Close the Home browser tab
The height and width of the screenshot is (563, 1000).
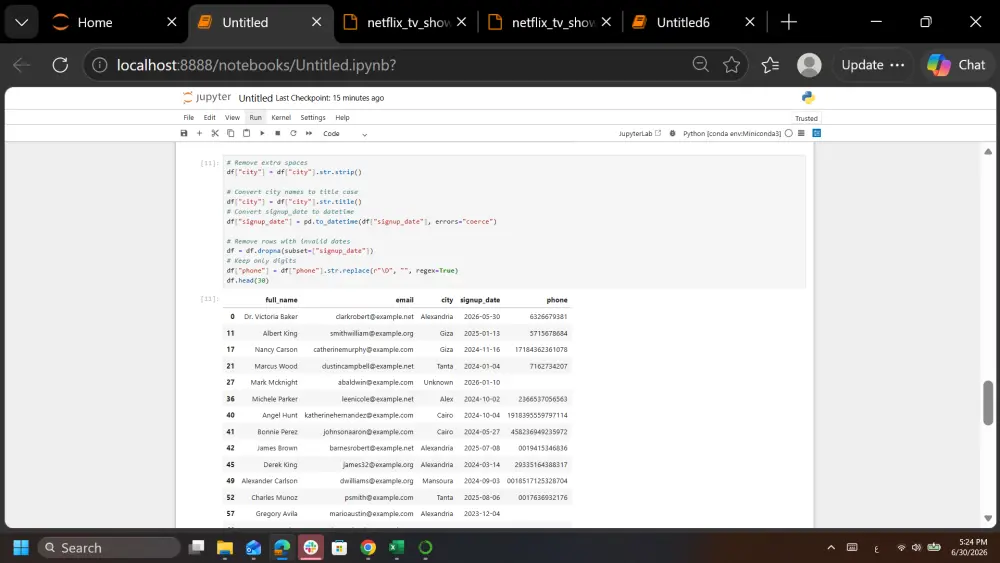pos(172,22)
